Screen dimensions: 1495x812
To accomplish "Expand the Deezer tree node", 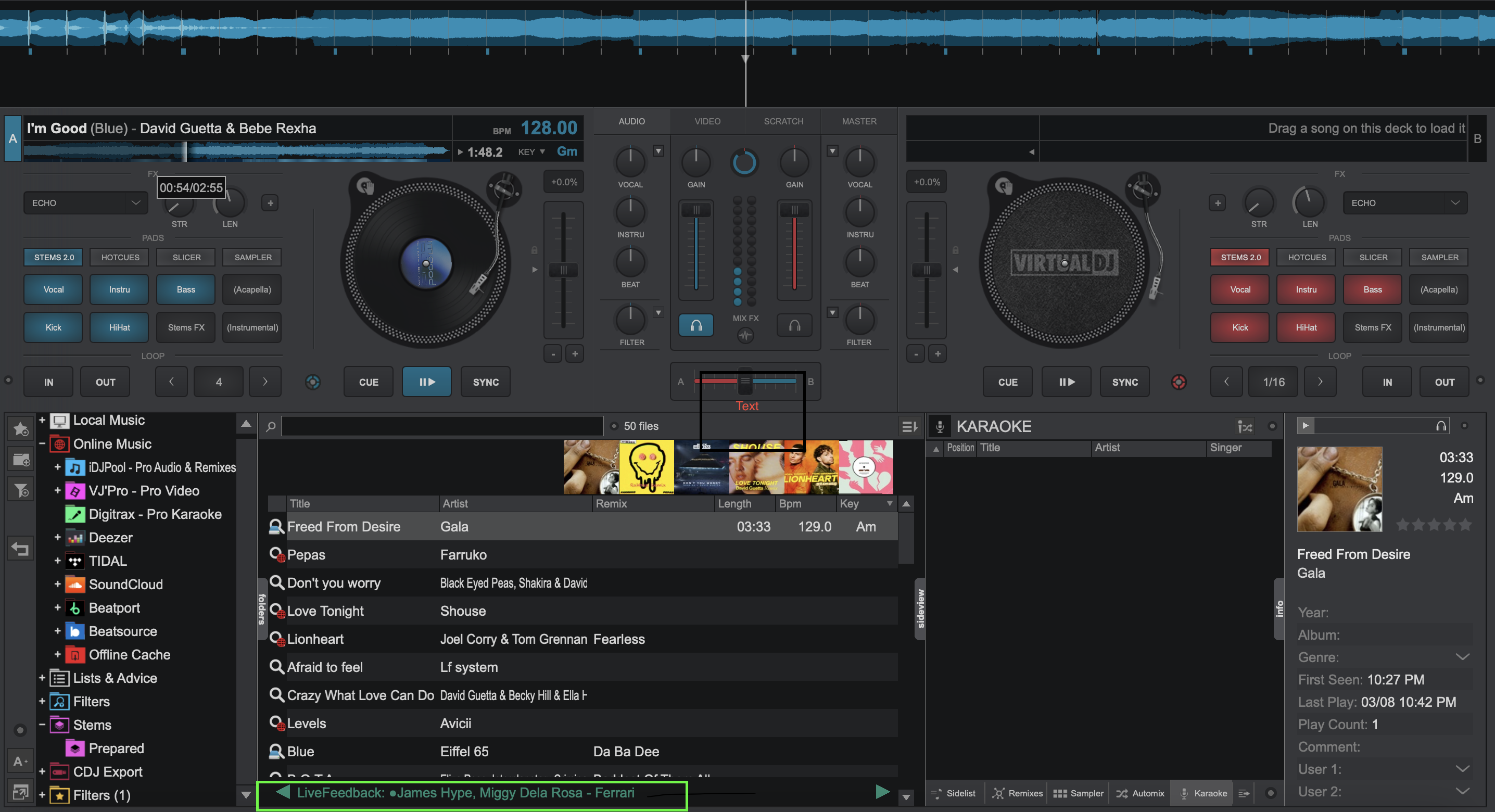I will pyautogui.click(x=57, y=537).
